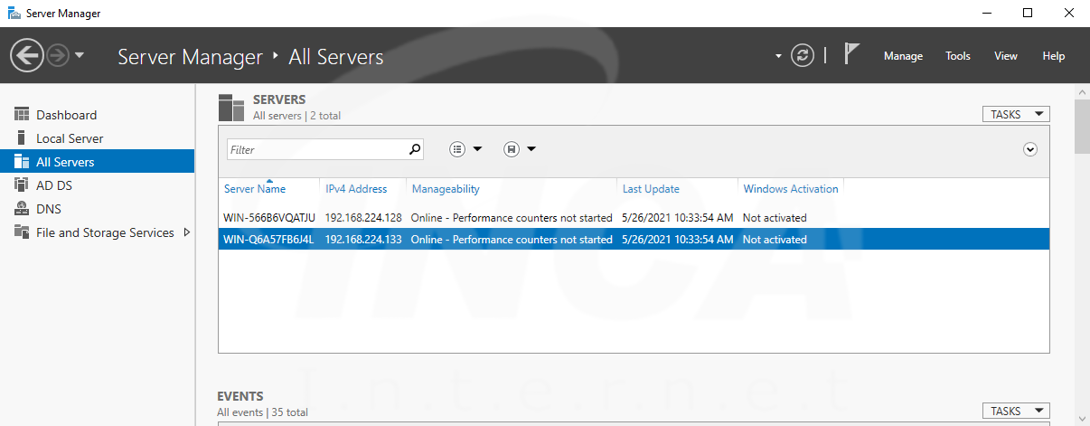This screenshot has height=426, width=1090.
Task: Open dropdown arrow left of Refresh
Action: tap(779, 56)
